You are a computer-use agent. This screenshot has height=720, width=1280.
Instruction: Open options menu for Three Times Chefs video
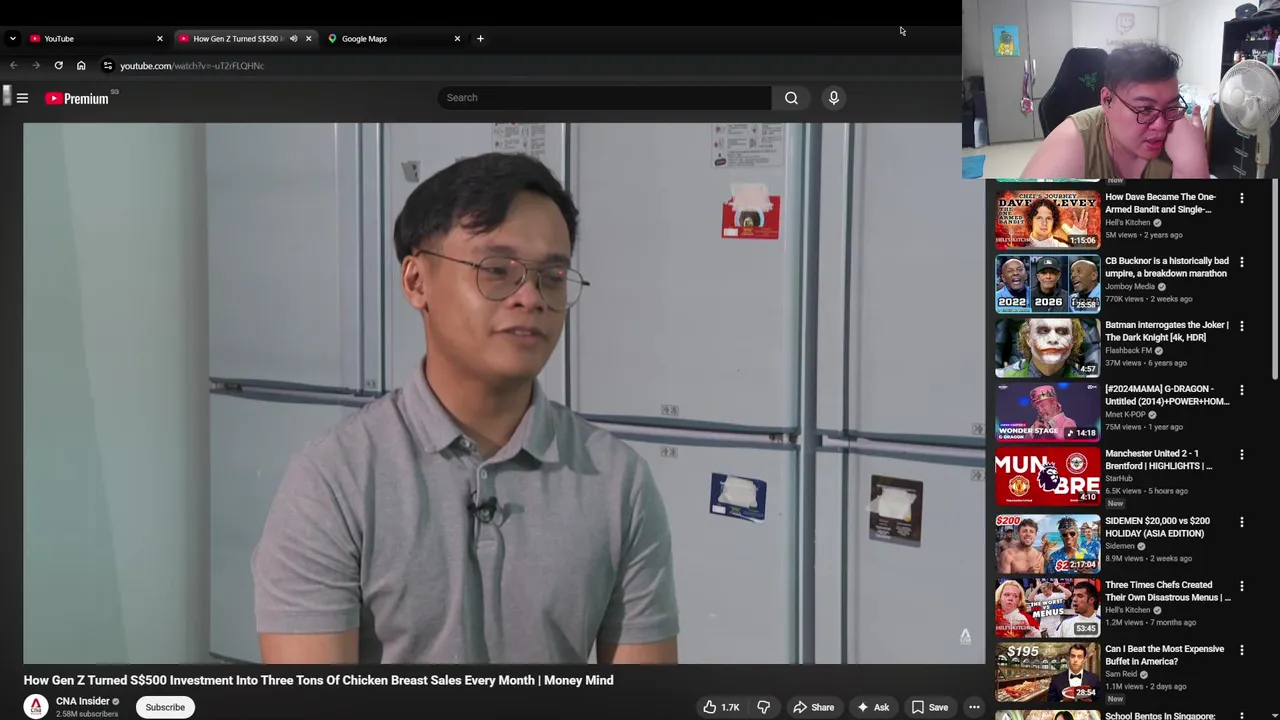pos(1242,586)
